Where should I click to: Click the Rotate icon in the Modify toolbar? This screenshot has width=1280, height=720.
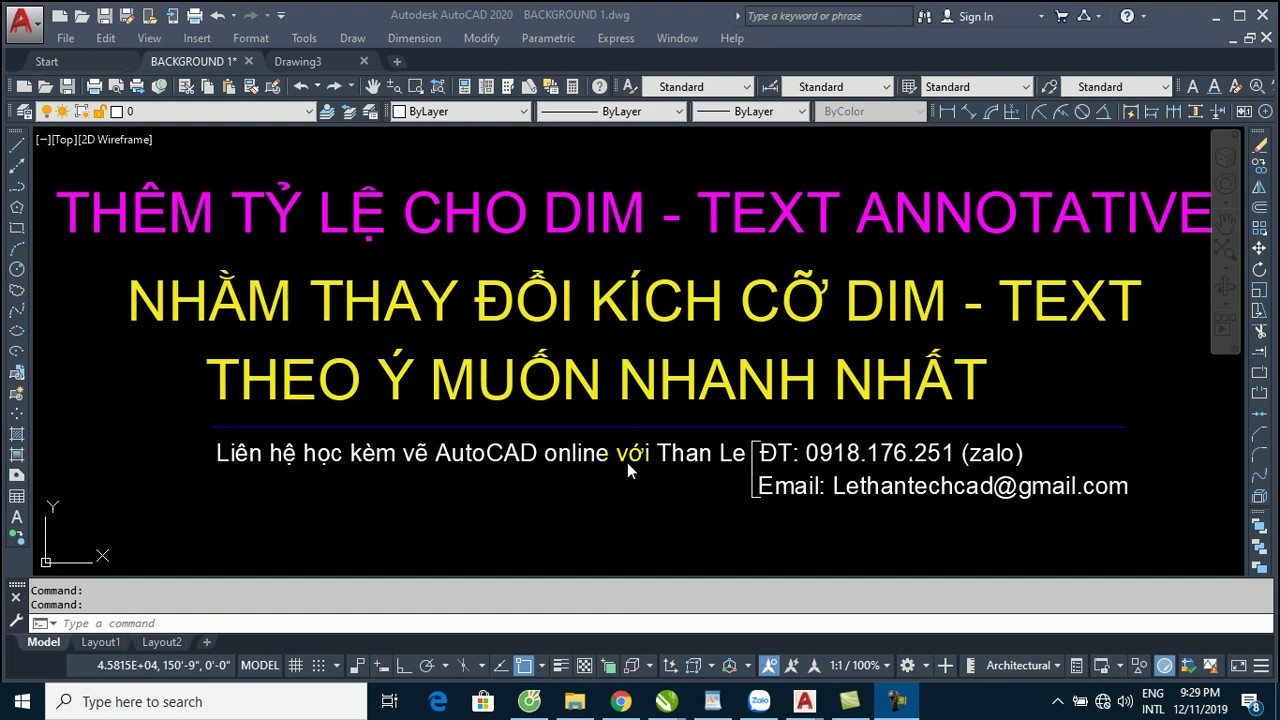(x=1260, y=269)
